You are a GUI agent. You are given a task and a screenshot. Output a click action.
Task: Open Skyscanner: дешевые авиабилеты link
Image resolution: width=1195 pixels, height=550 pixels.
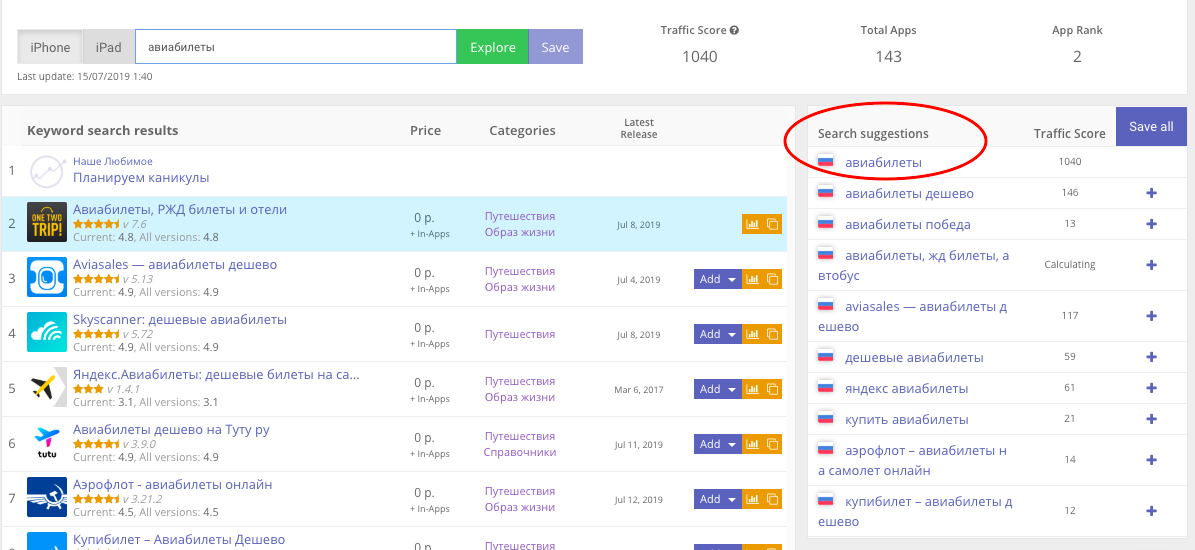[x=180, y=319]
